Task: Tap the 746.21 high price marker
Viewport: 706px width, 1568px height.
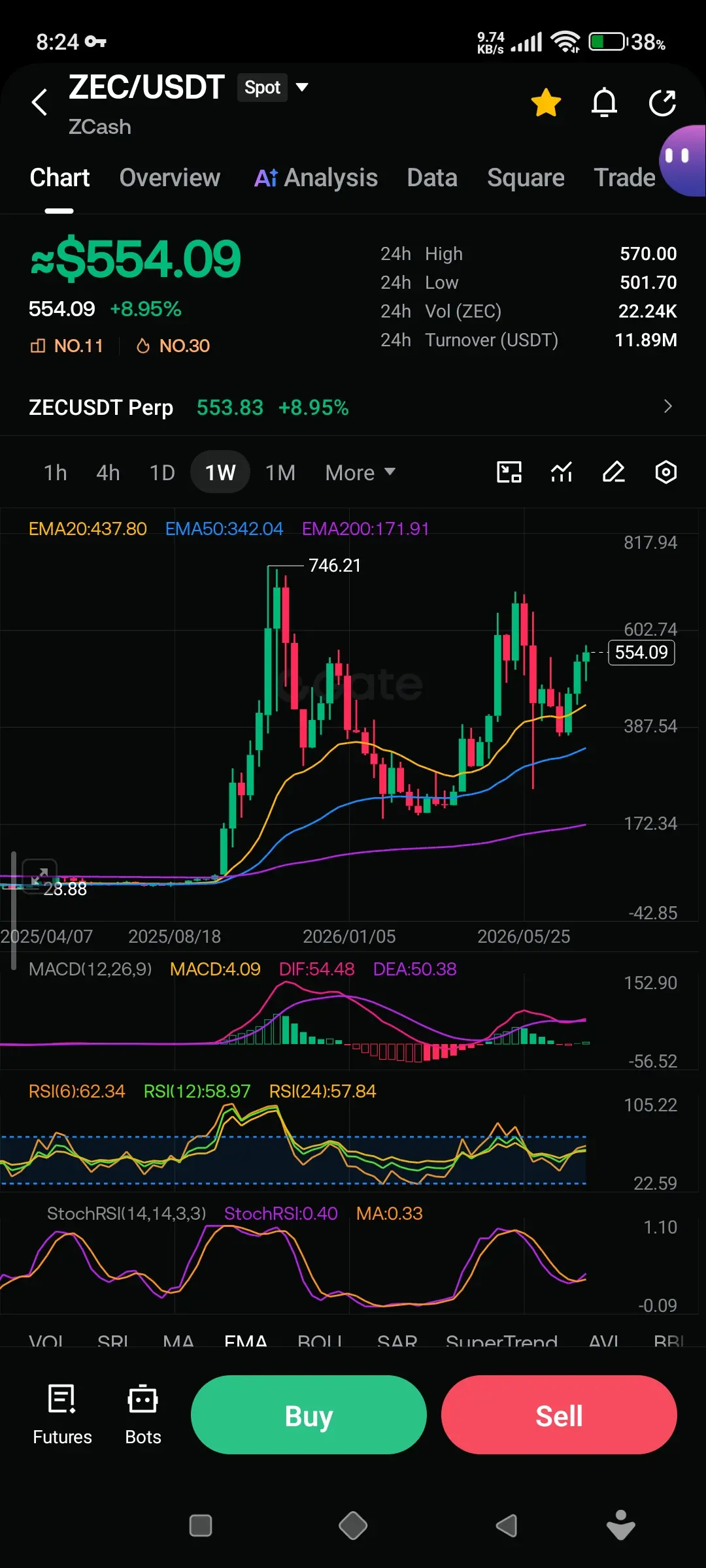Action: [335, 565]
